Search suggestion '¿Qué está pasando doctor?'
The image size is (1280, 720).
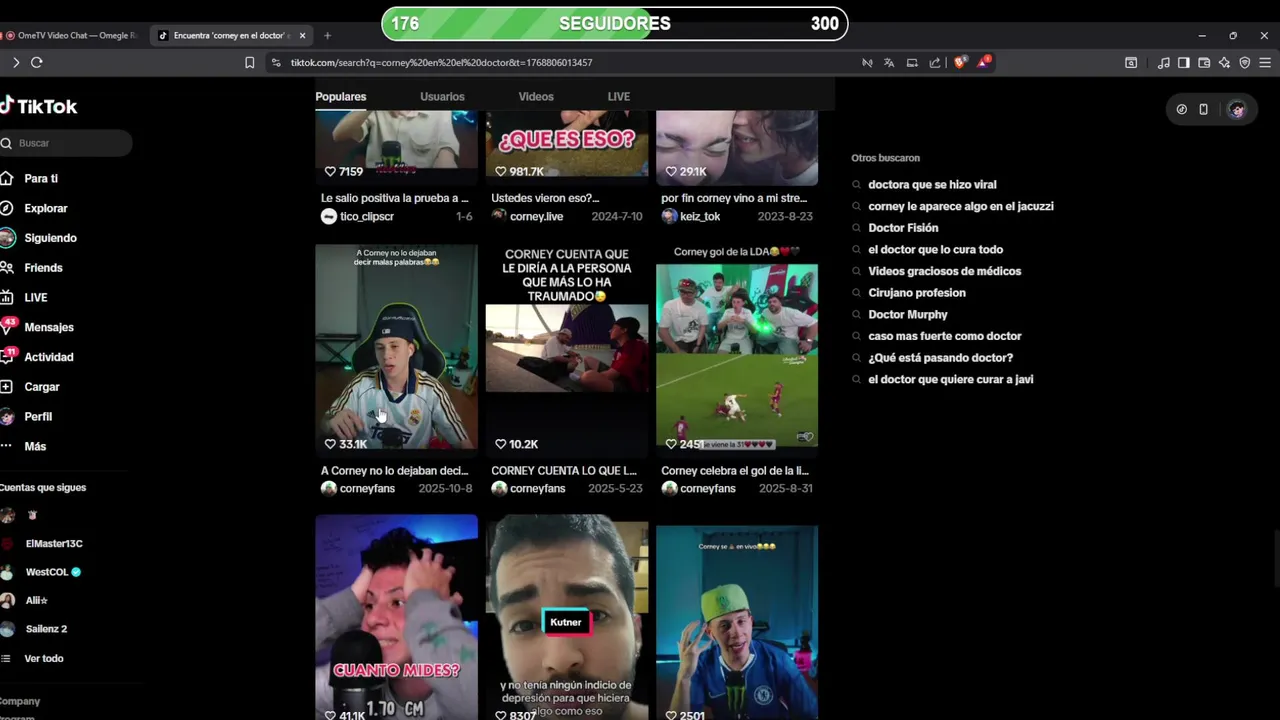[940, 358]
